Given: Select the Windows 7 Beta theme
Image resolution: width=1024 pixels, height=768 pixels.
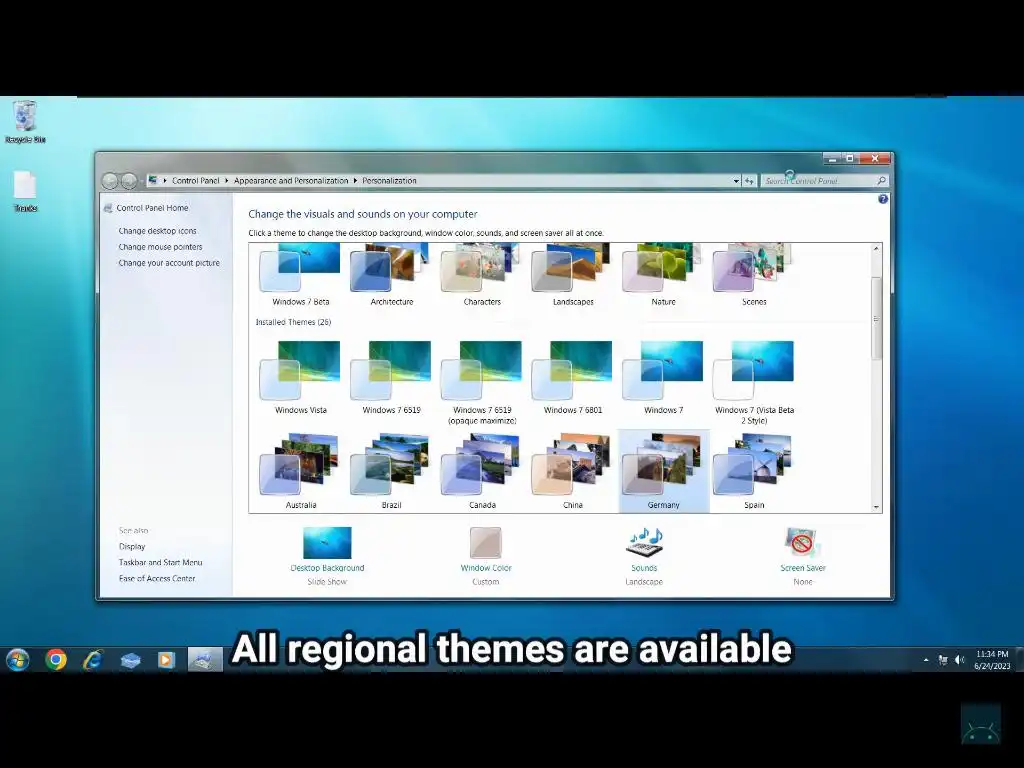Looking at the screenshot, I should 300,274.
